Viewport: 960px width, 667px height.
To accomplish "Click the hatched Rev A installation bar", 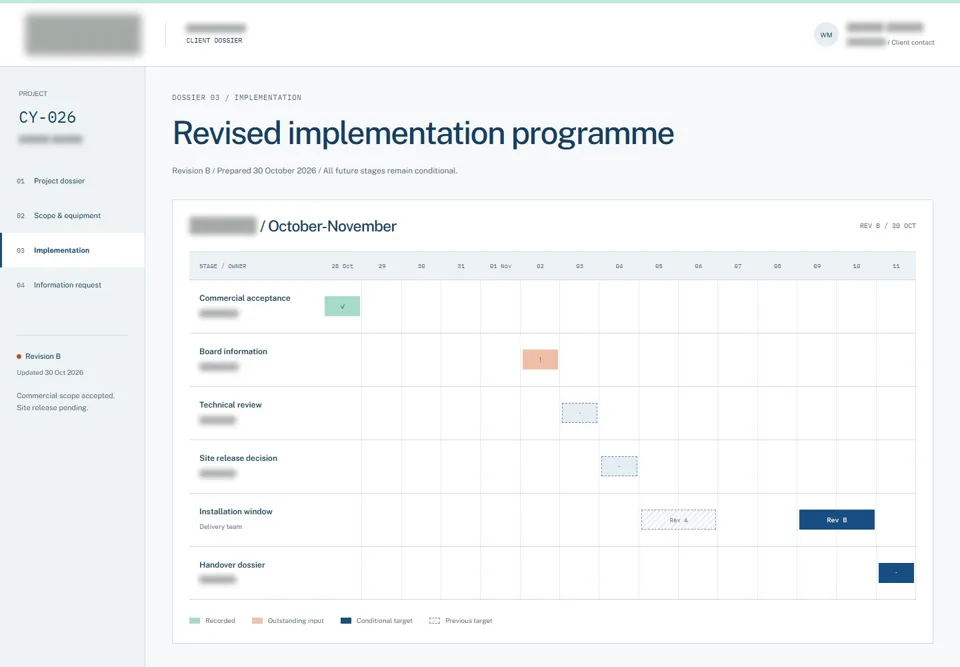I will click(x=678, y=519).
